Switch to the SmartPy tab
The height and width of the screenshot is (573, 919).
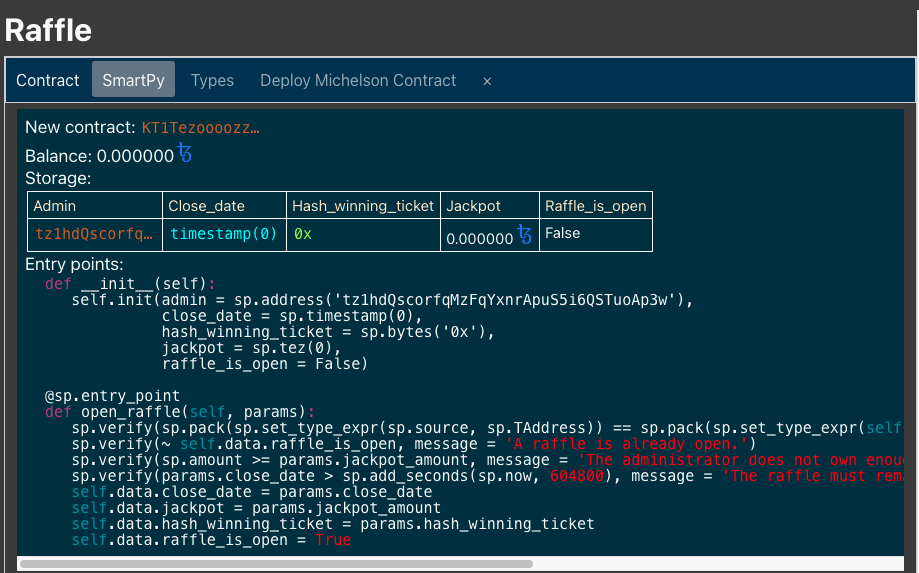pyautogui.click(x=134, y=80)
